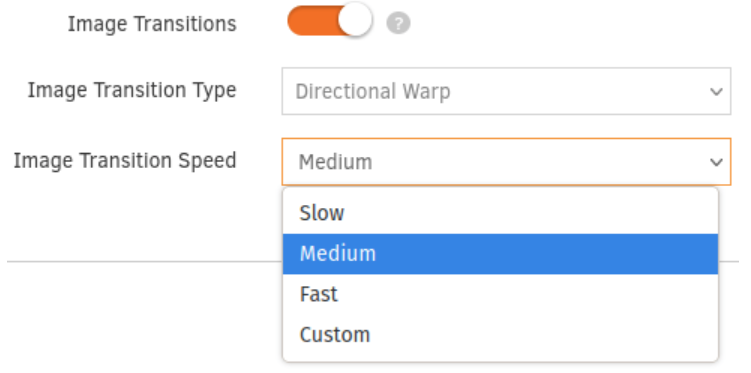Click the horizontal divider line to dismiss list
This screenshot has width=751, height=373.
[x=144, y=261]
